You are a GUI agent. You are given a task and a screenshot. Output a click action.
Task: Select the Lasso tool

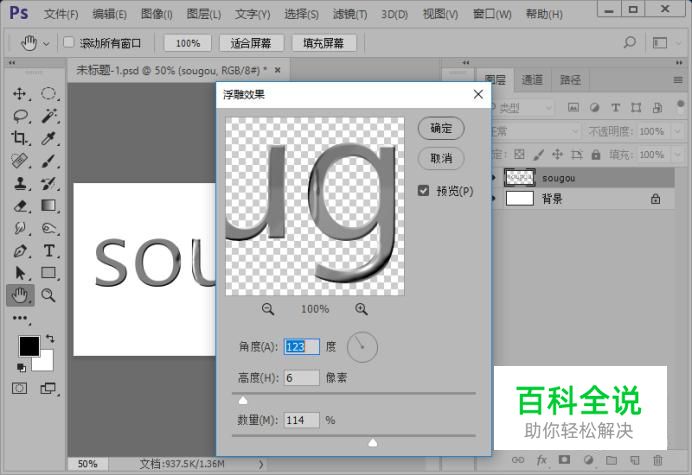20,116
